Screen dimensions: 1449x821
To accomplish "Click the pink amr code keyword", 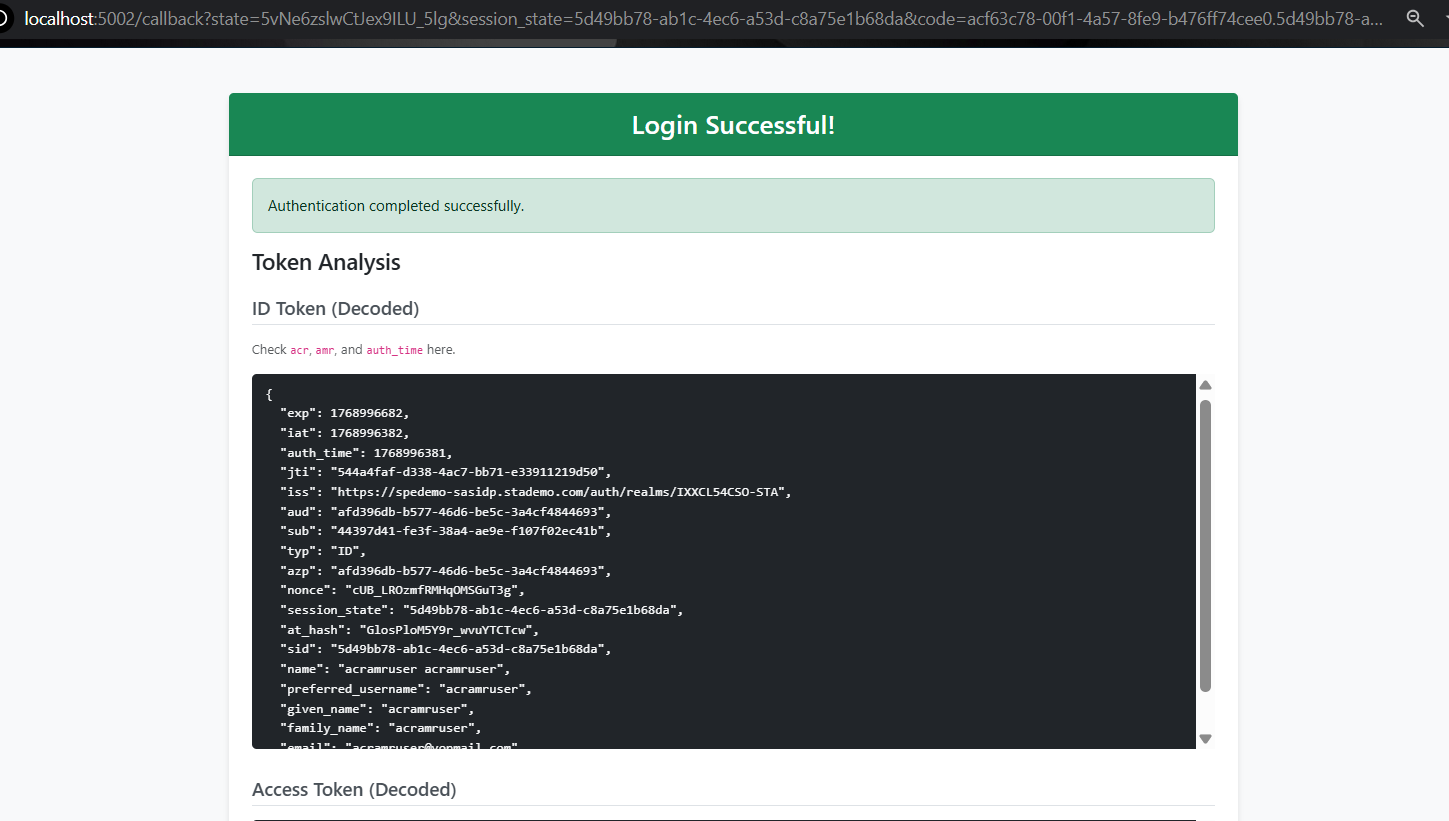I will pyautogui.click(x=325, y=351).
